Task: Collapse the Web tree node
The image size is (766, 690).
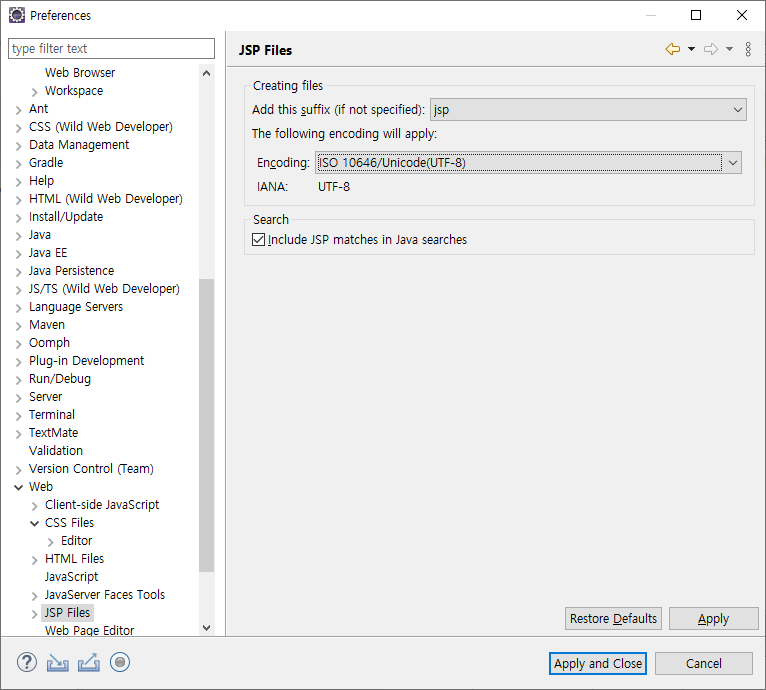Action: (19, 487)
